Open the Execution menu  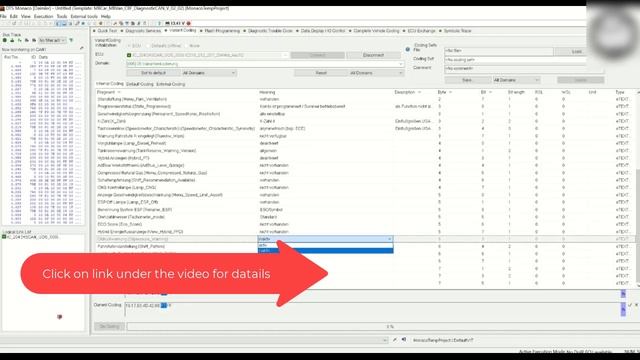43,16
